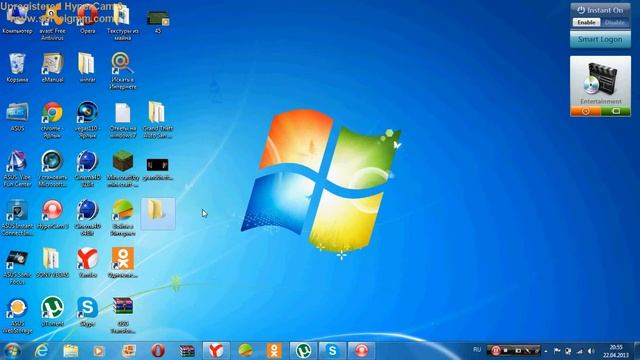Open the eManual shortcut
The height and width of the screenshot is (360, 640).
(x=52, y=68)
